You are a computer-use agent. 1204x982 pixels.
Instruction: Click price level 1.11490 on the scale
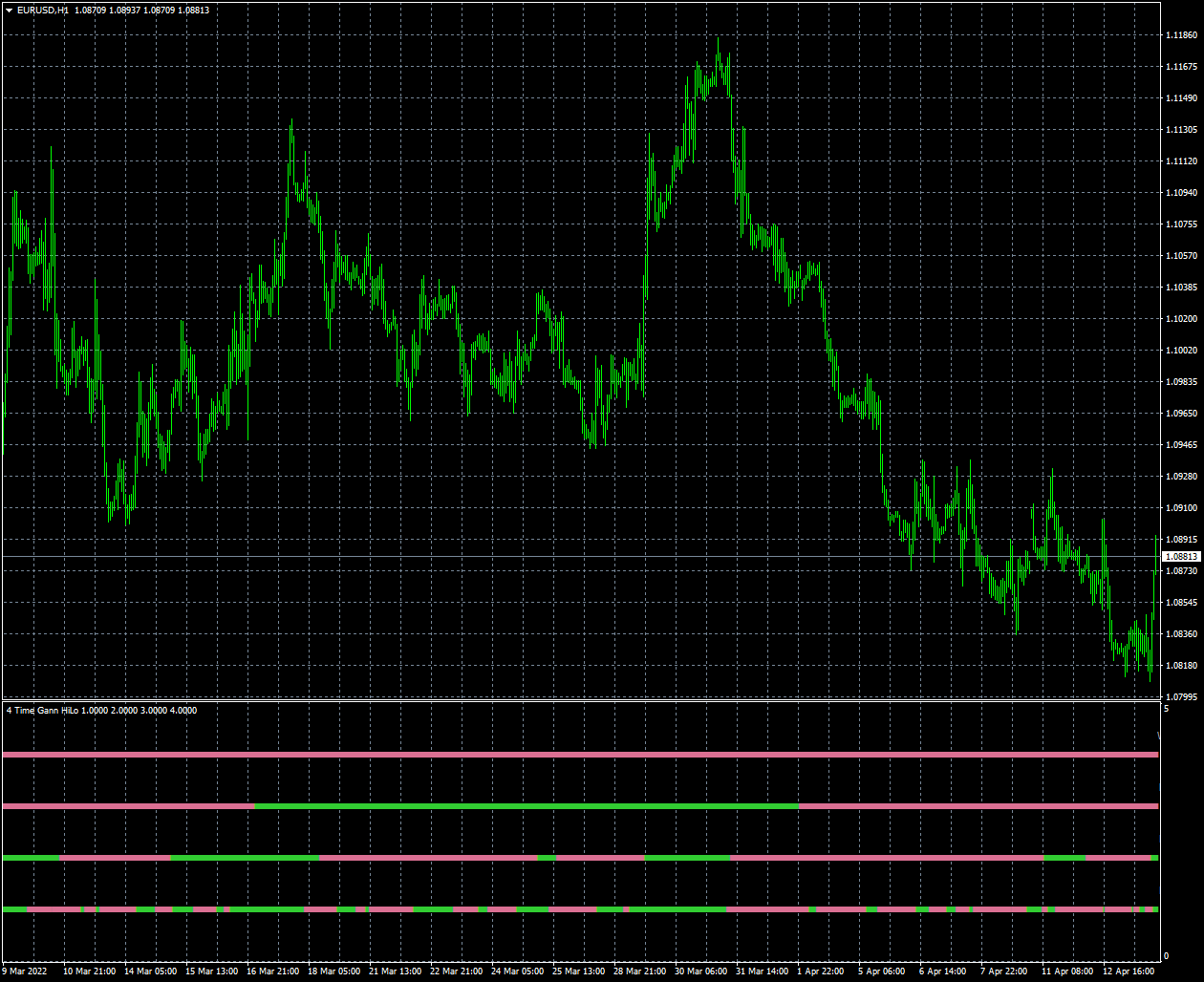click(x=1181, y=98)
